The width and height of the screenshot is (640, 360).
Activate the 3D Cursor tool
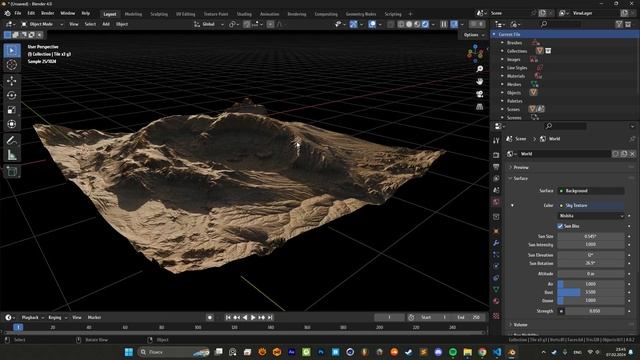coord(12,64)
